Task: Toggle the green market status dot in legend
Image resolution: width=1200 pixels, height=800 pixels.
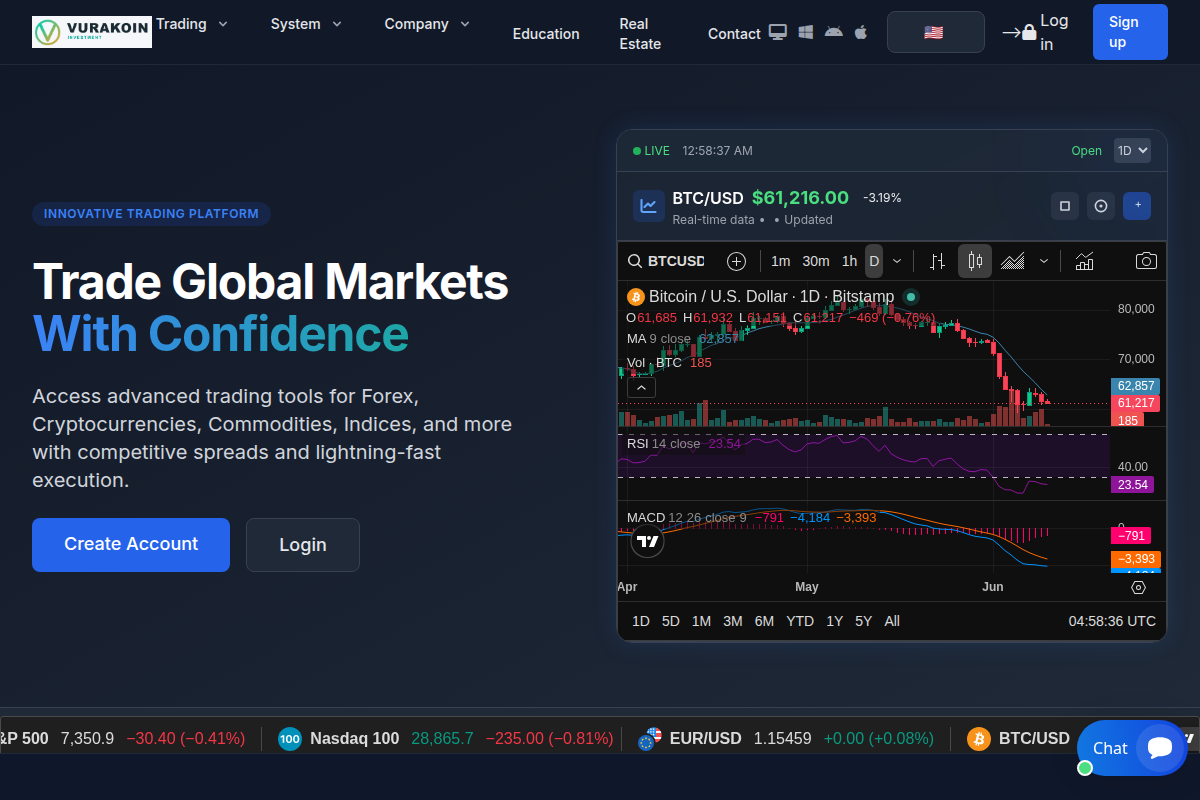Action: click(910, 296)
